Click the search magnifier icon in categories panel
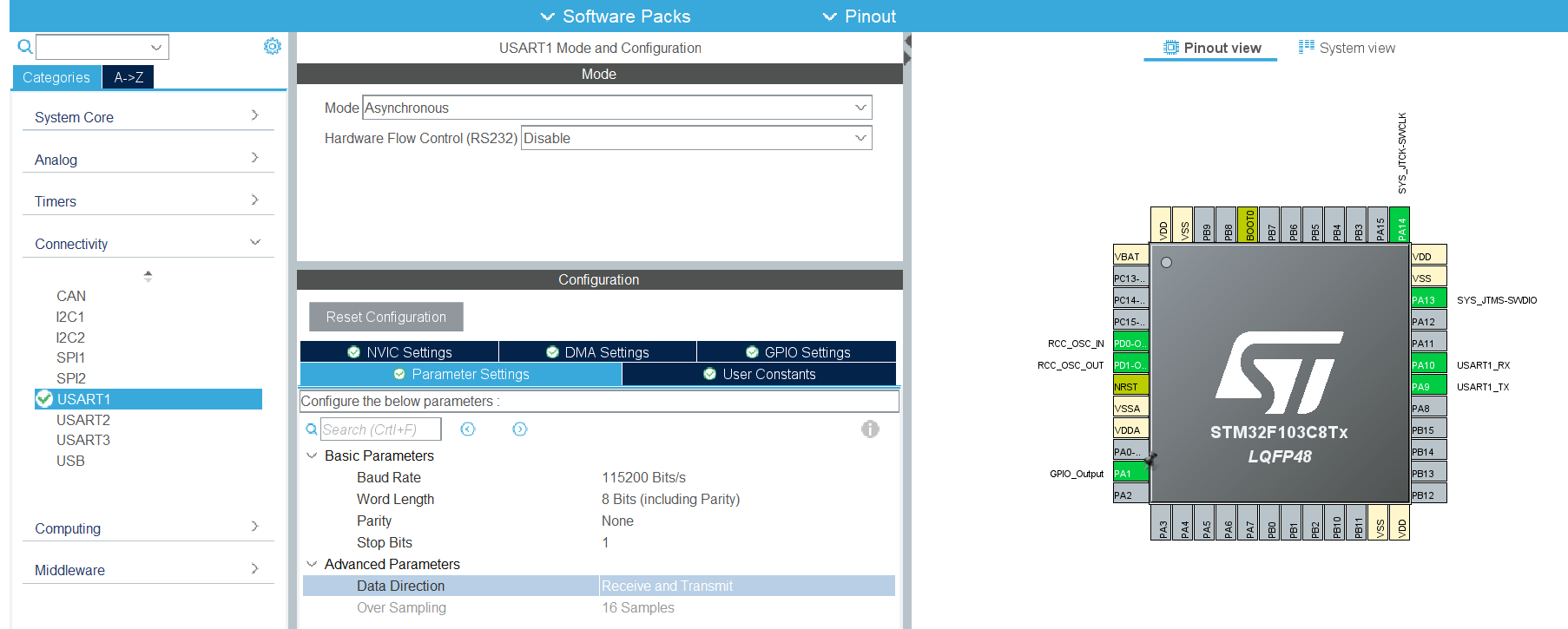Image resolution: width=1568 pixels, height=629 pixels. [25, 47]
